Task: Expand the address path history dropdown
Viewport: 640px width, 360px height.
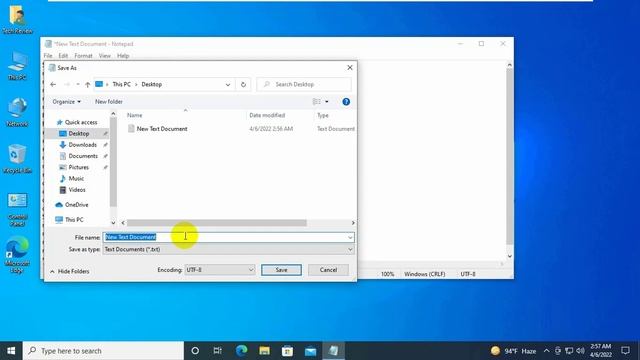Action: coord(228,84)
